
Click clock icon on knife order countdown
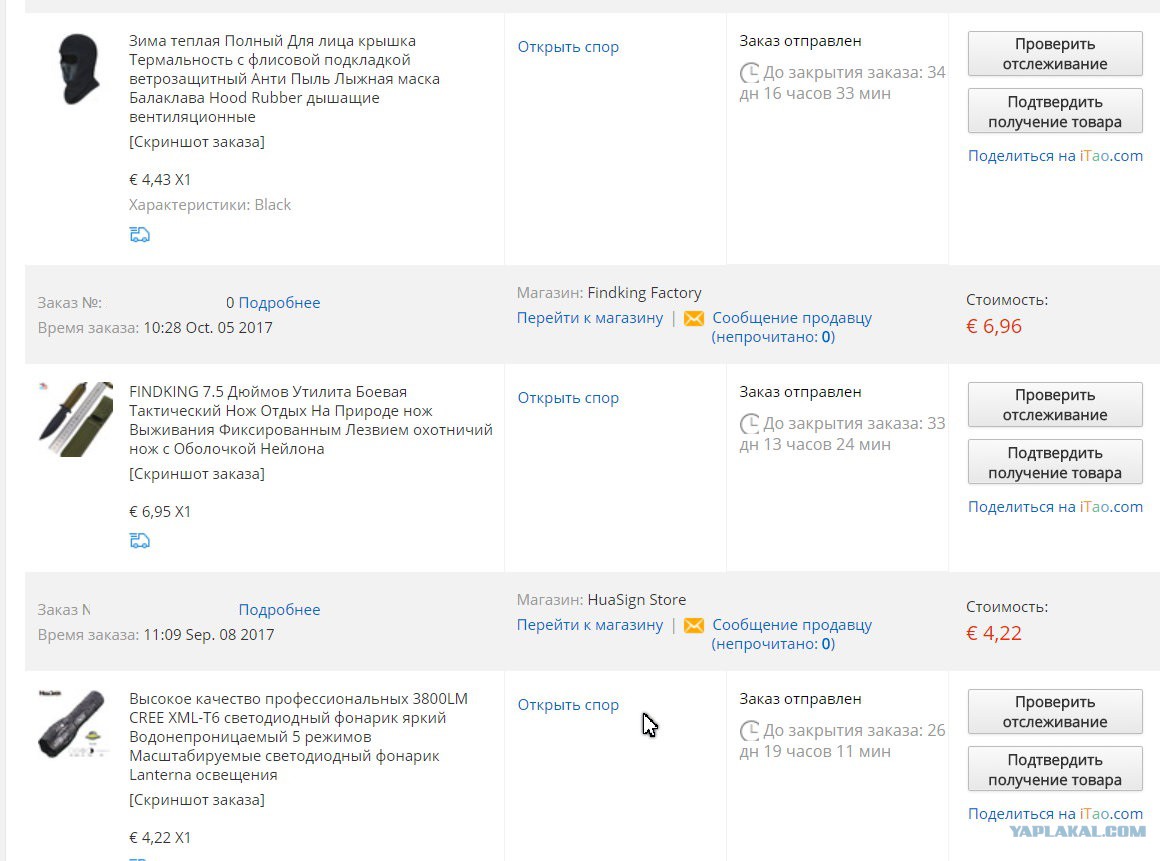pos(749,425)
